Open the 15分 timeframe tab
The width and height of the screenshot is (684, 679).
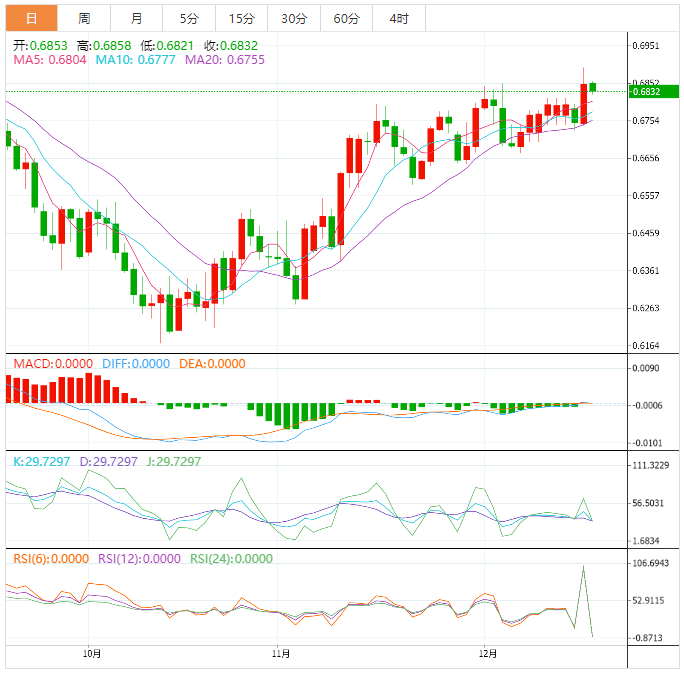(241, 18)
